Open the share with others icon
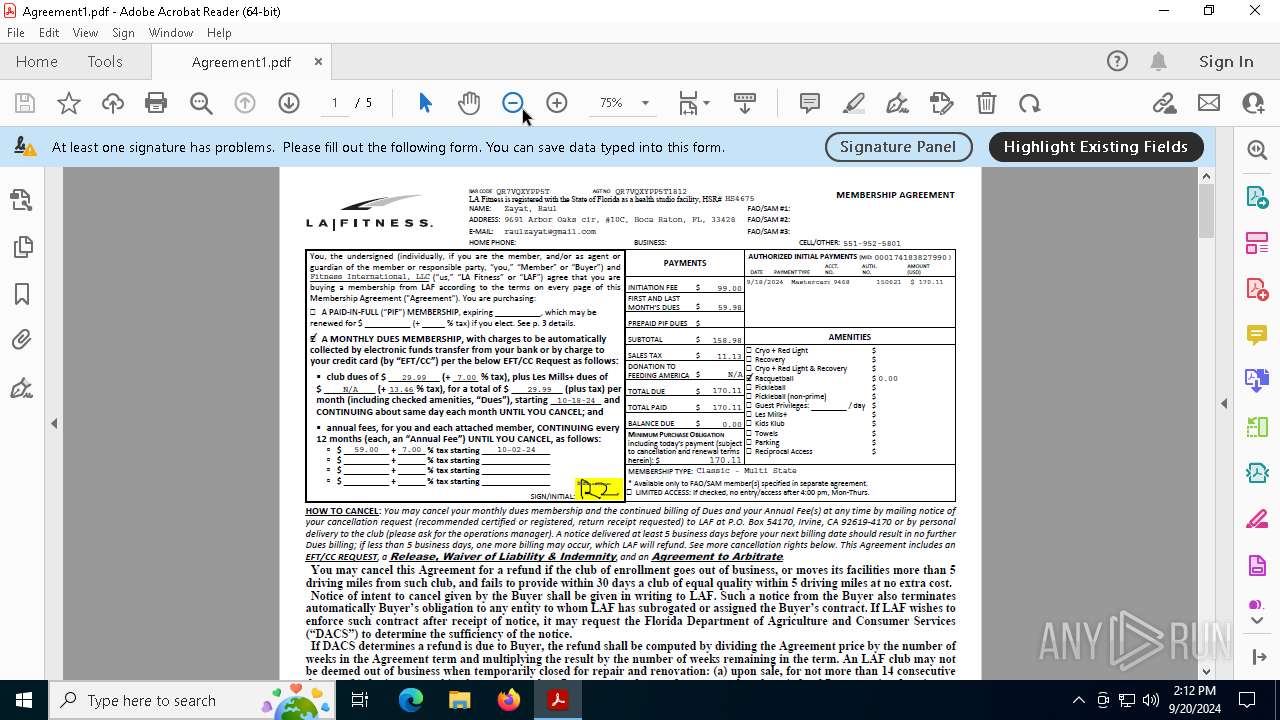The height and width of the screenshot is (720, 1280). tap(1253, 103)
